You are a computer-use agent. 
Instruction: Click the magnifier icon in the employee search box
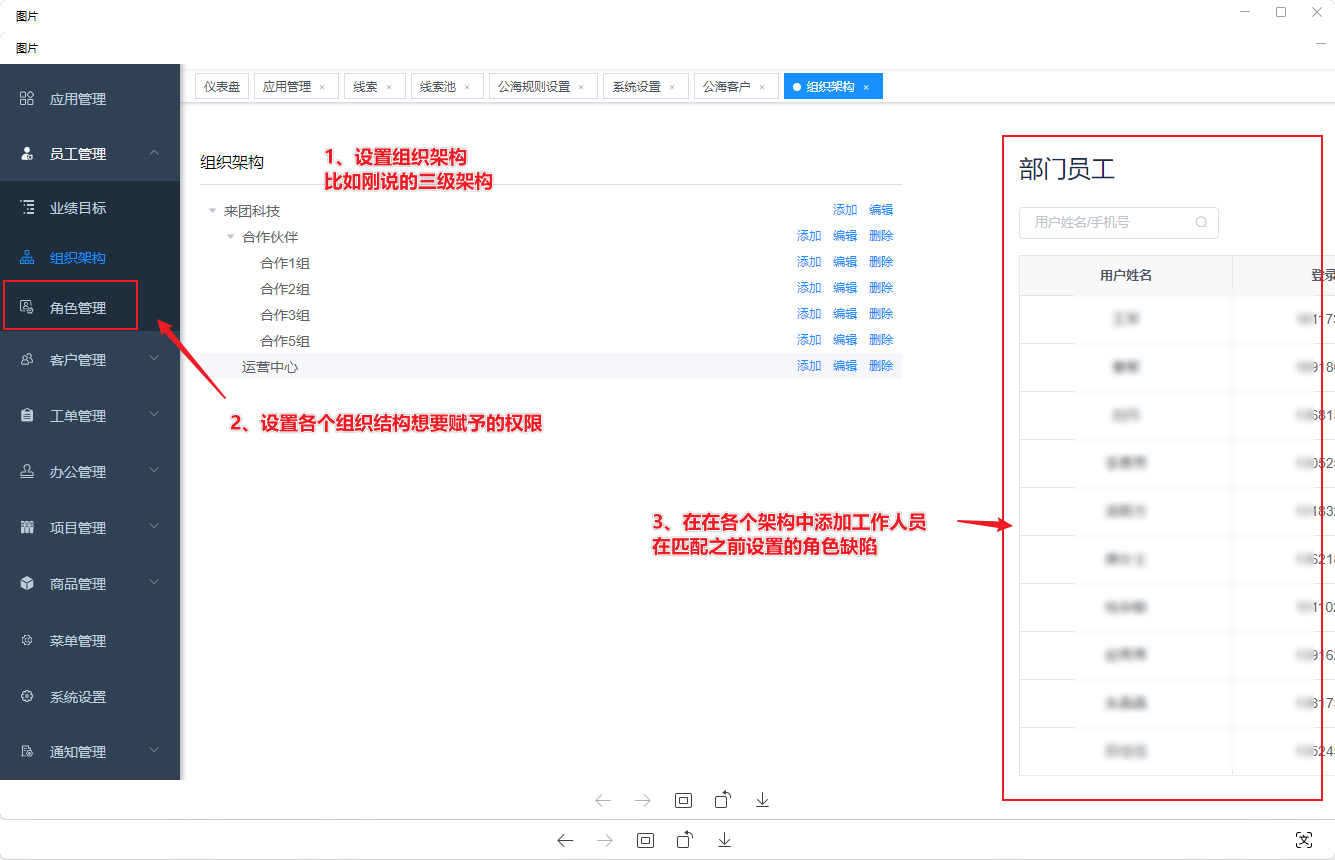[1201, 222]
